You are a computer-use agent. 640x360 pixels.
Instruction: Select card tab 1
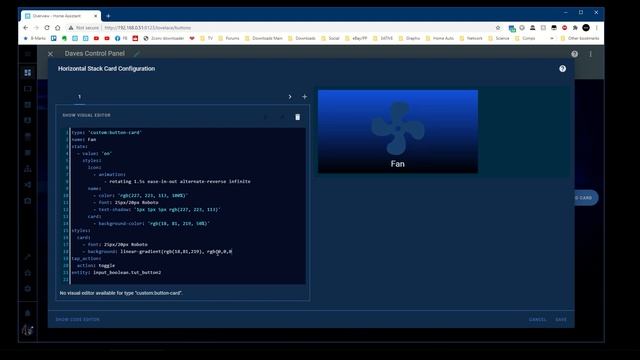[x=80, y=97]
